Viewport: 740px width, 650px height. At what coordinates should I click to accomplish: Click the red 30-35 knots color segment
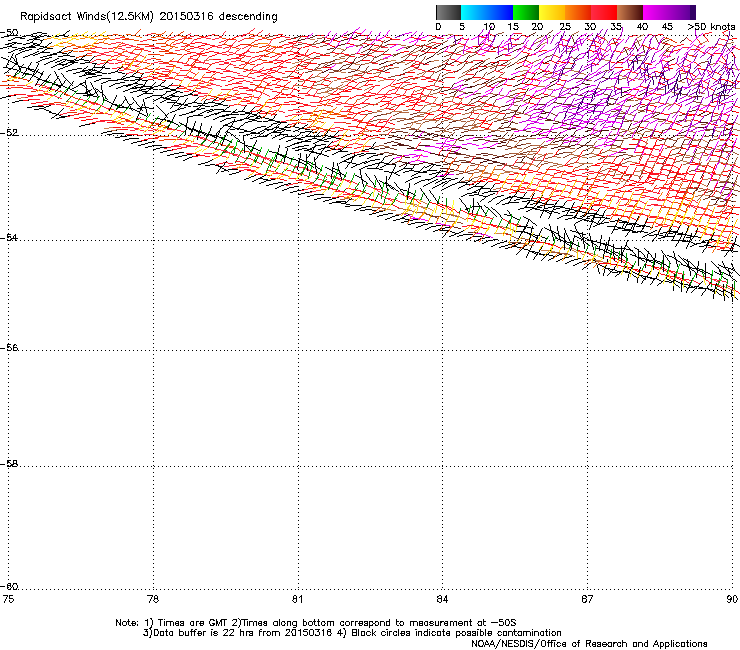[604, 12]
